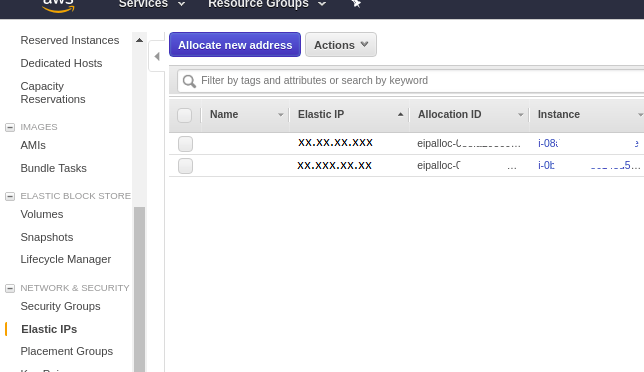Check the first Elastic IP row checkbox

[x=185, y=144]
